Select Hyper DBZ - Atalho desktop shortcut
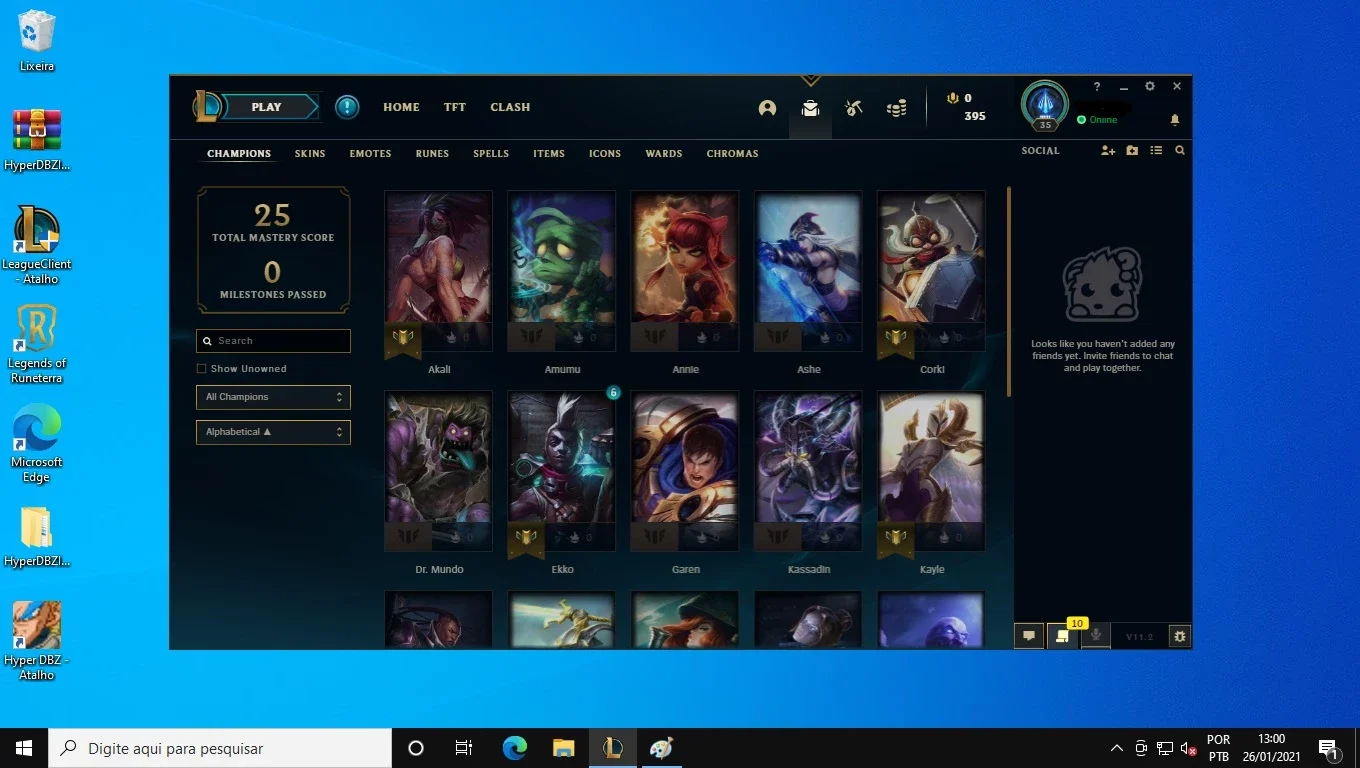The image size is (1360, 768). pos(37,641)
